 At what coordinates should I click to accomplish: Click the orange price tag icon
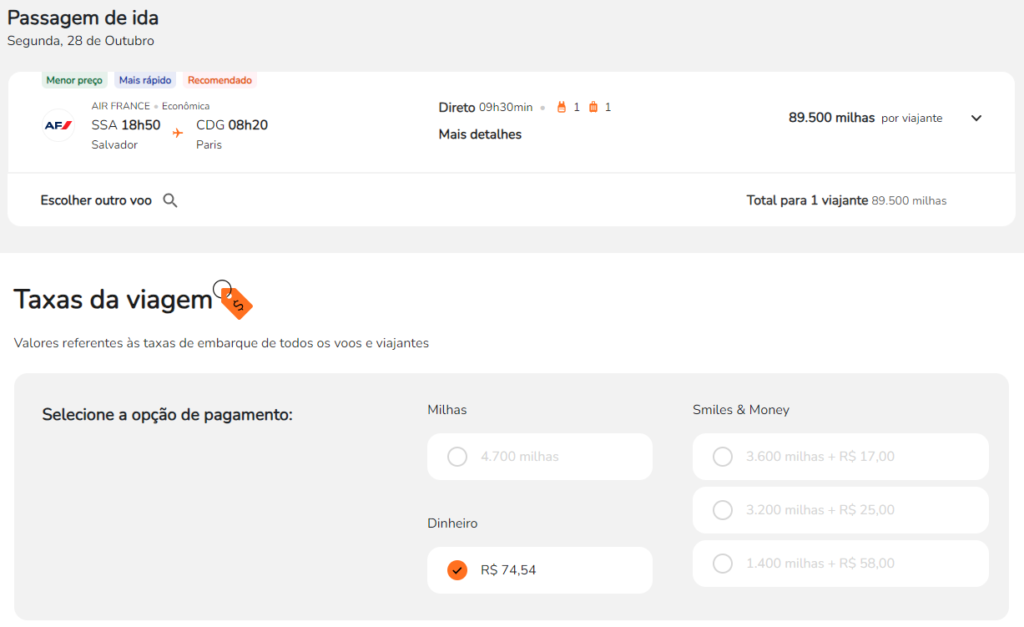pyautogui.click(x=235, y=301)
